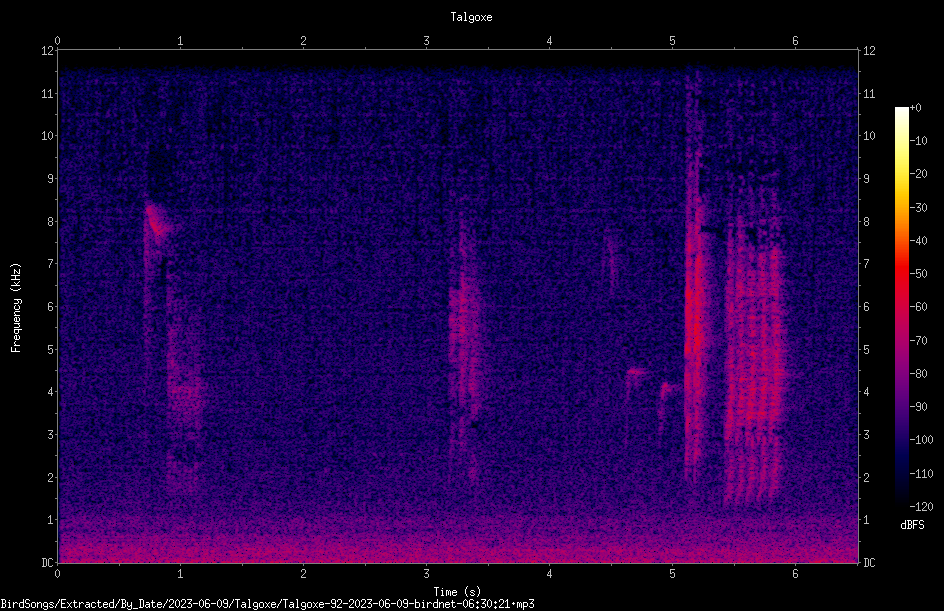This screenshot has height=611, width=944.
Task: Click the Time (s) axis label
Action: tap(457, 592)
